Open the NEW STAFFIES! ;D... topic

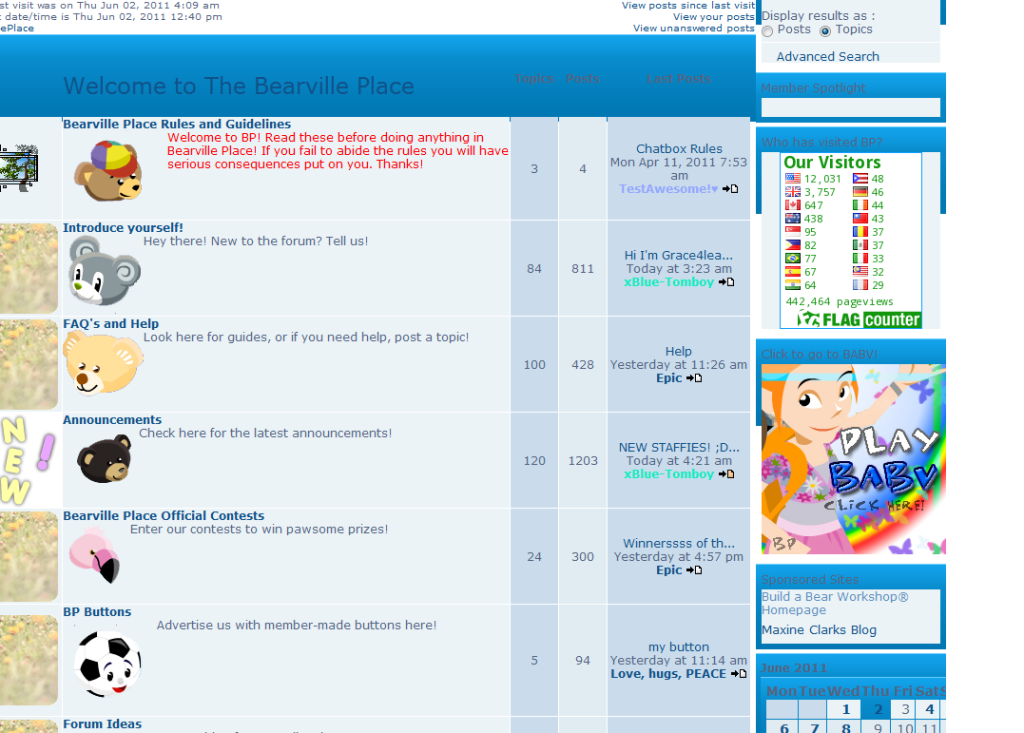pyautogui.click(x=679, y=448)
